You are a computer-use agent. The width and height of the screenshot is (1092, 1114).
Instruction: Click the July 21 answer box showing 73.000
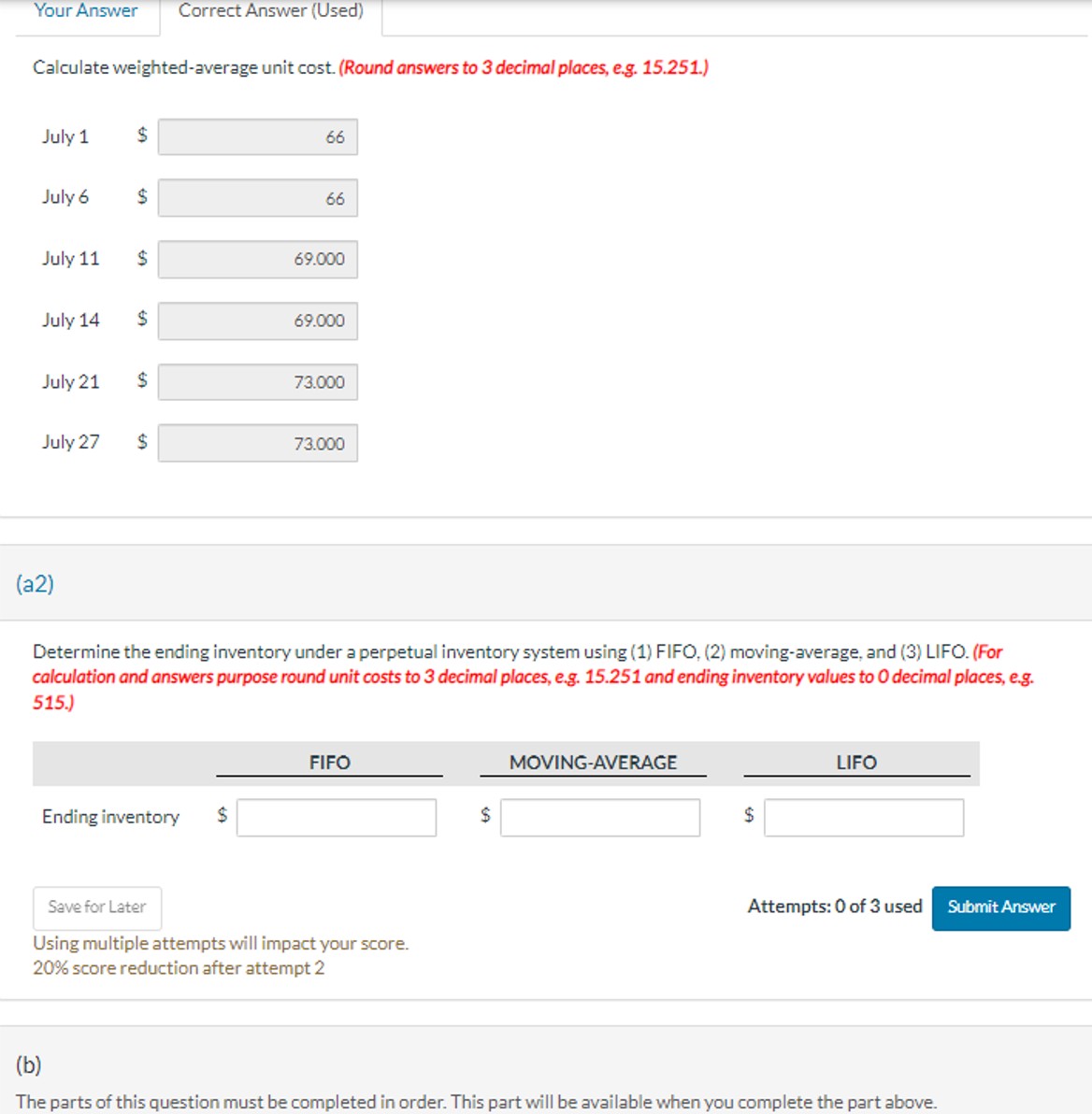[257, 381]
